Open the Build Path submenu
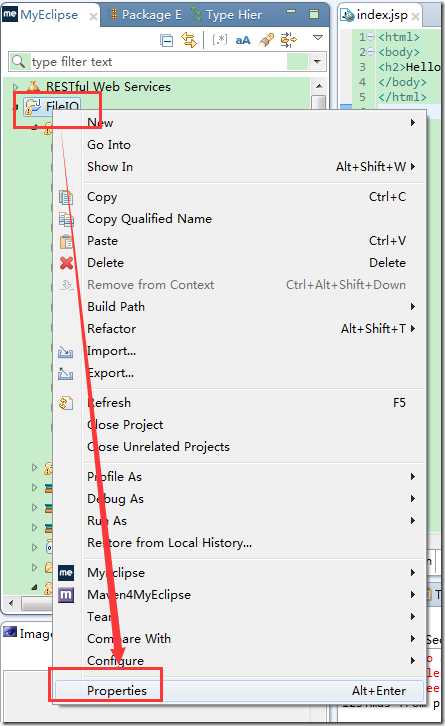Viewport: 445px width, 726px height. tap(239, 307)
